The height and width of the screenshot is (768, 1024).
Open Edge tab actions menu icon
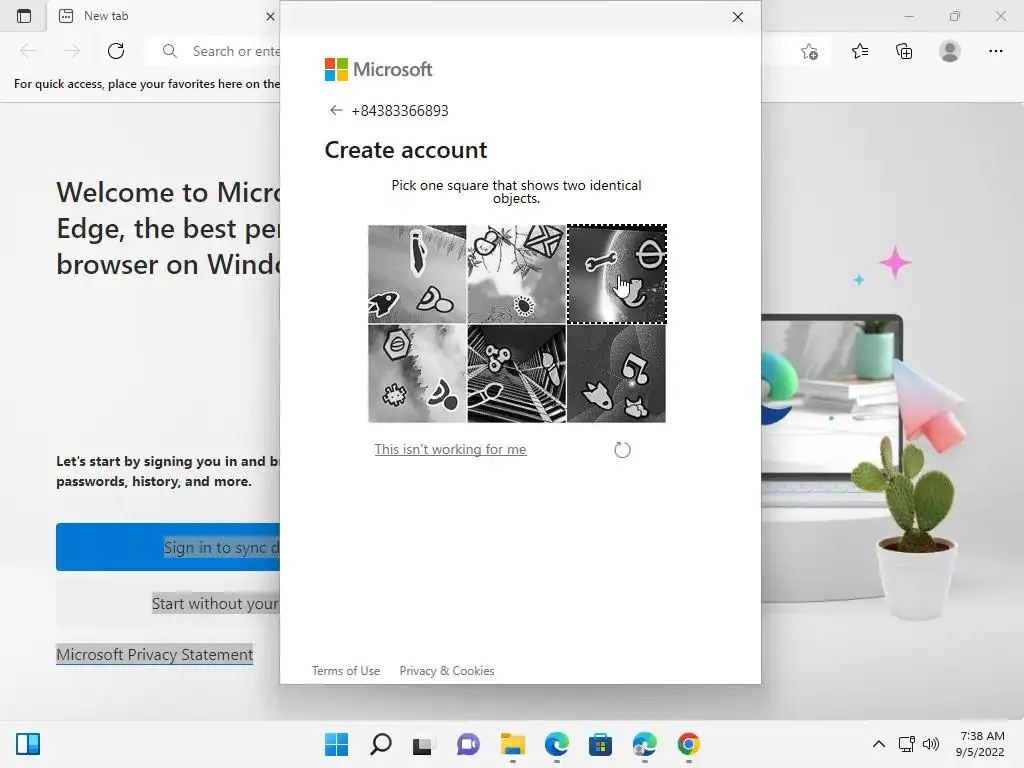coord(24,16)
